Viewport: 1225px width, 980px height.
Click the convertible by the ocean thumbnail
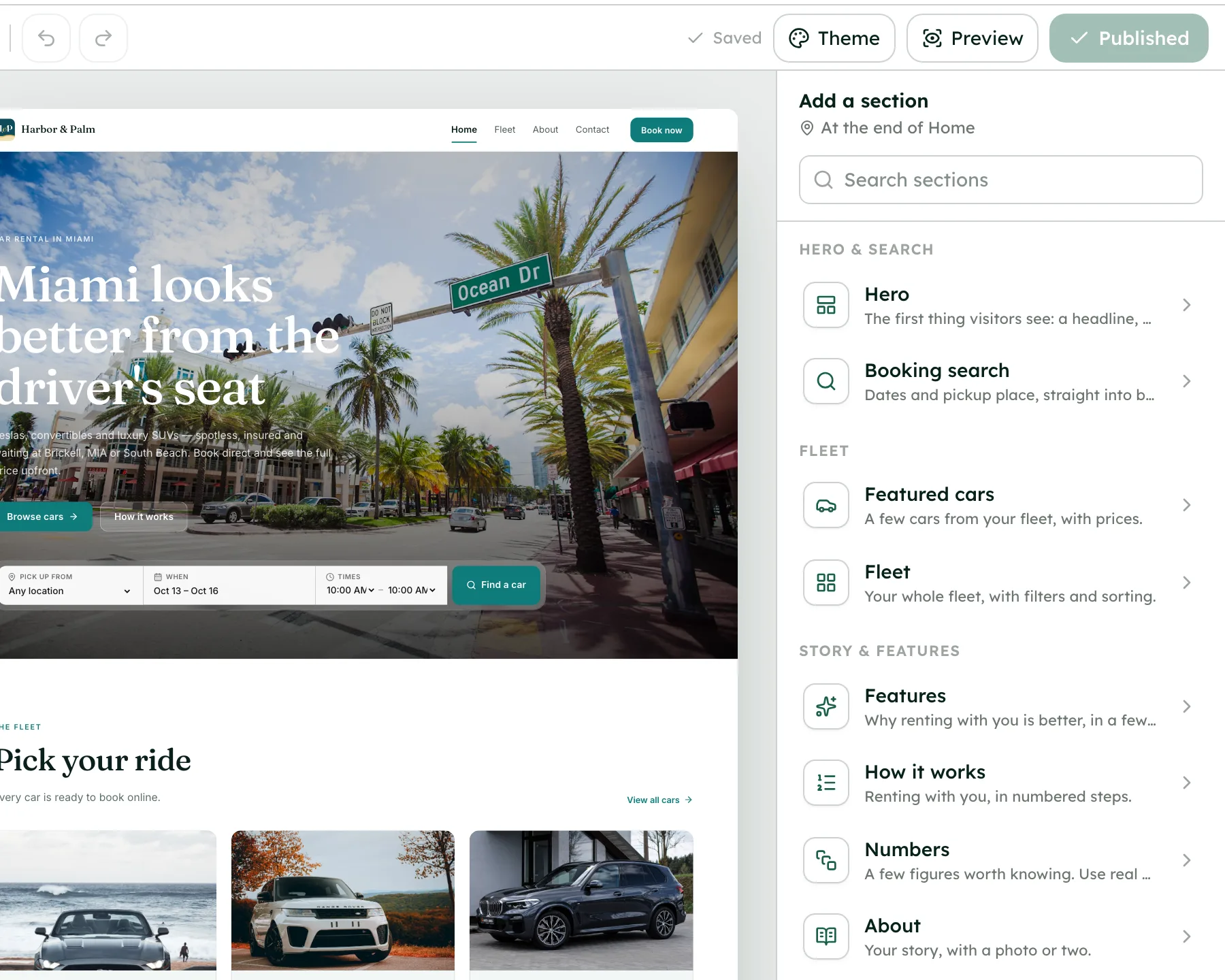tap(108, 900)
